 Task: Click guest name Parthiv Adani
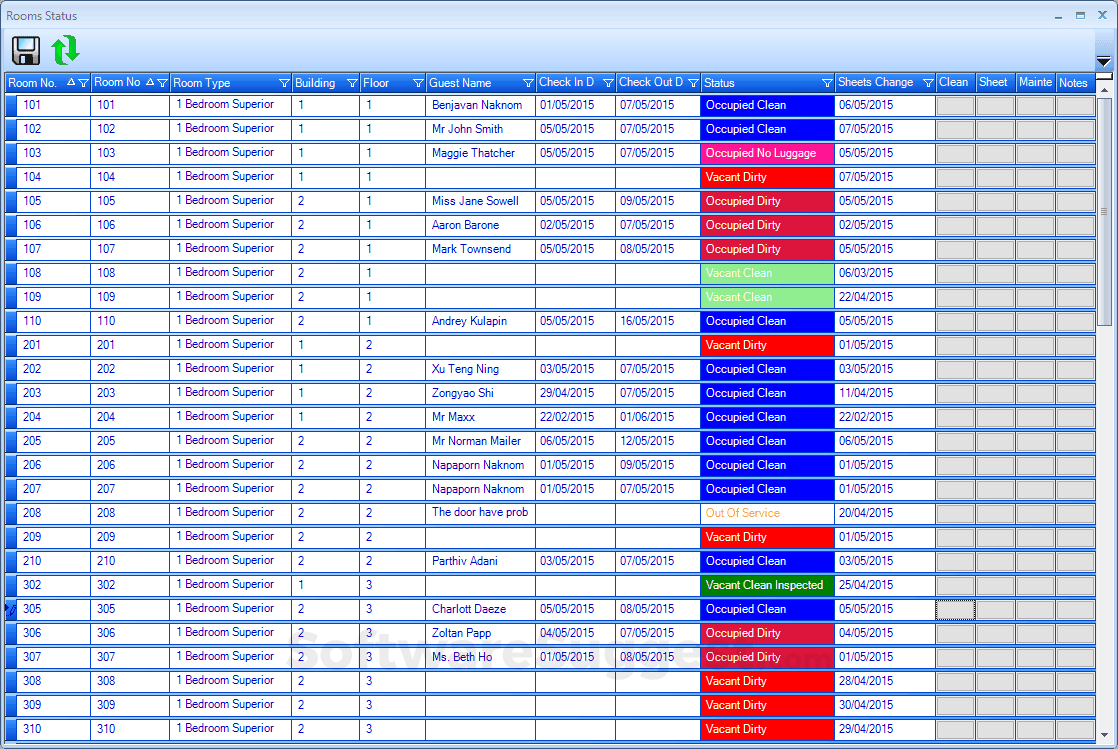(464, 561)
